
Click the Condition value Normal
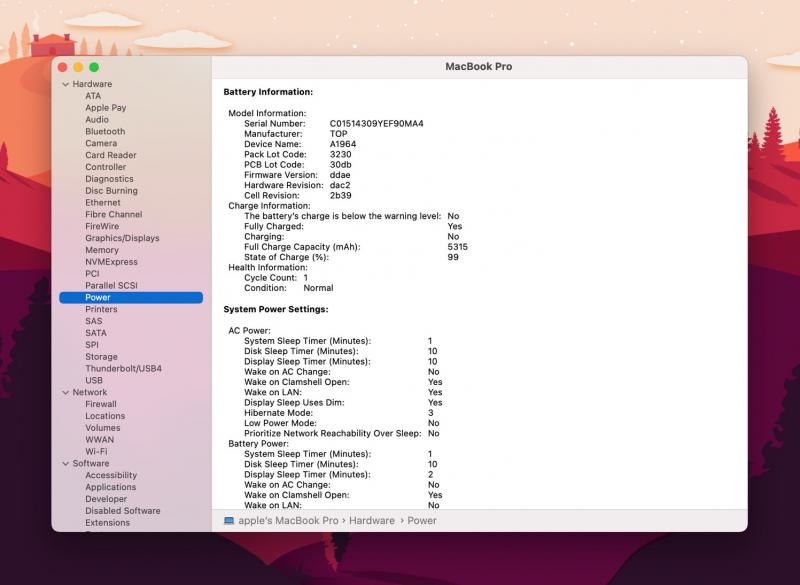[x=318, y=288]
